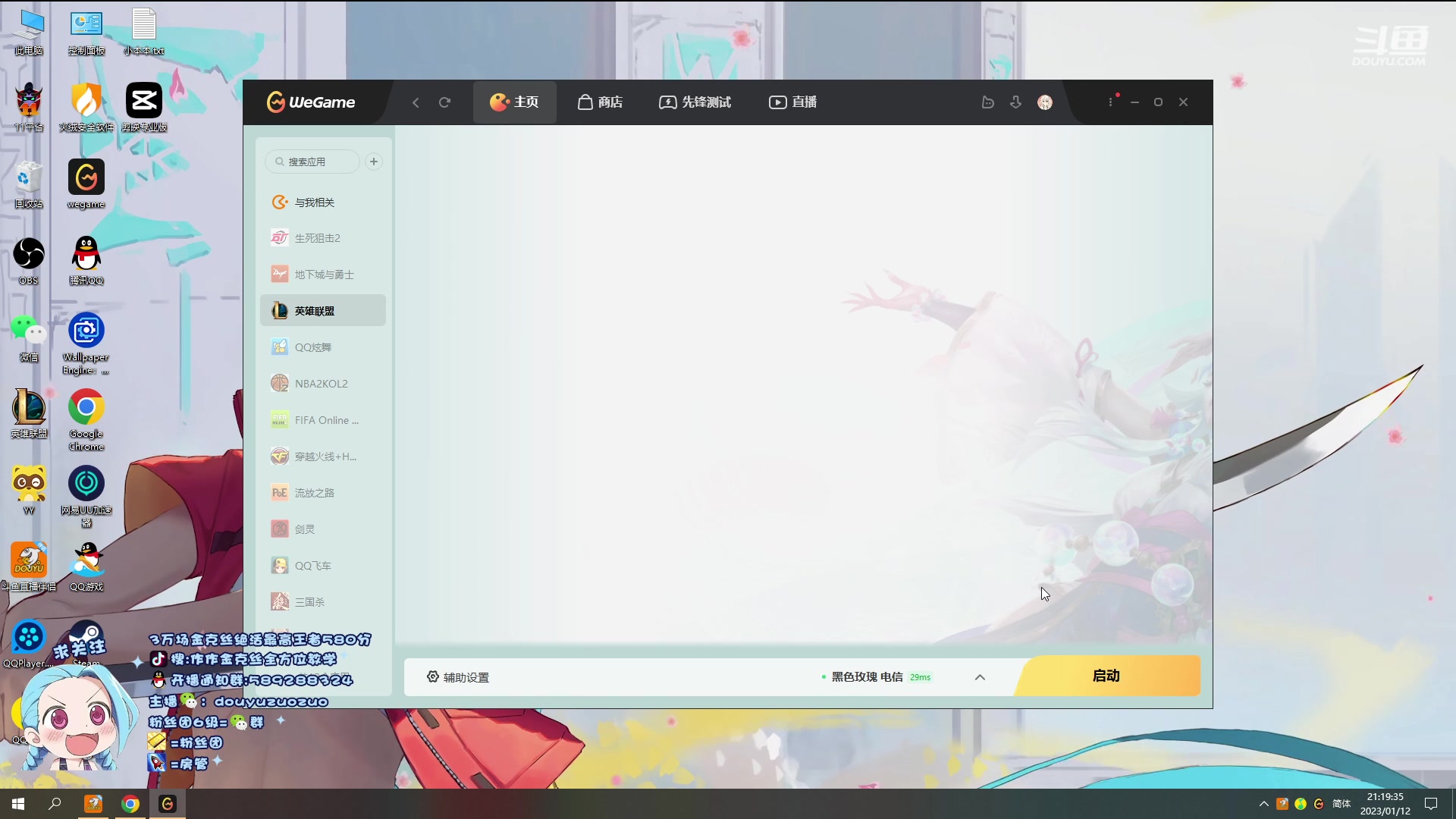Switch to the 先锋测试 tab
This screenshot has width=1456, height=819.
coord(695,102)
